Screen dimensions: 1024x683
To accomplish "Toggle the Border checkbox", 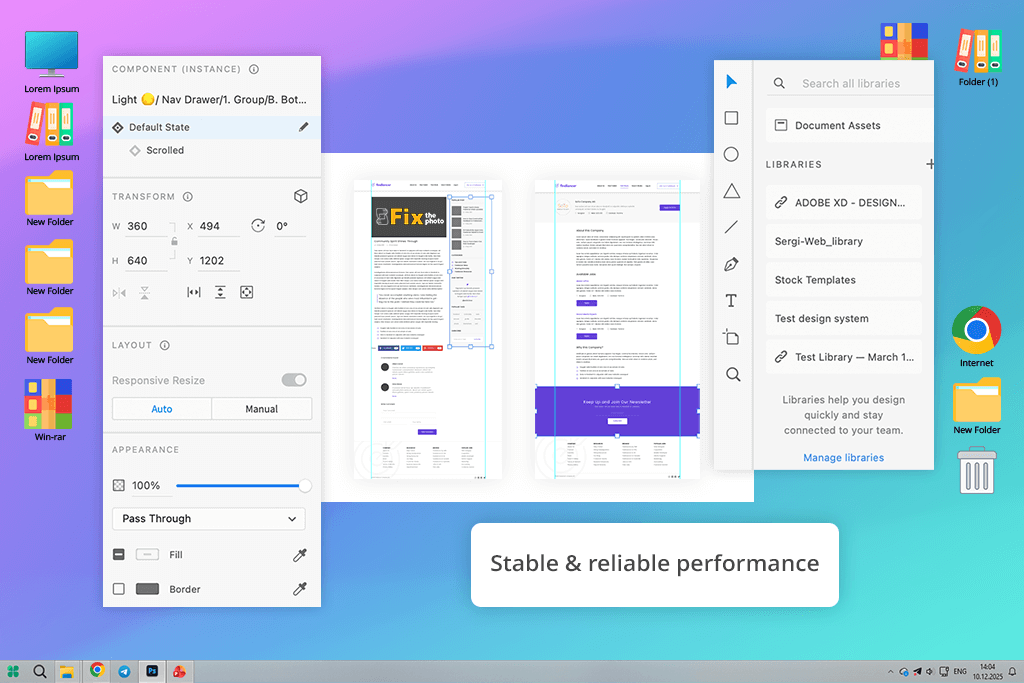I will [x=118, y=589].
